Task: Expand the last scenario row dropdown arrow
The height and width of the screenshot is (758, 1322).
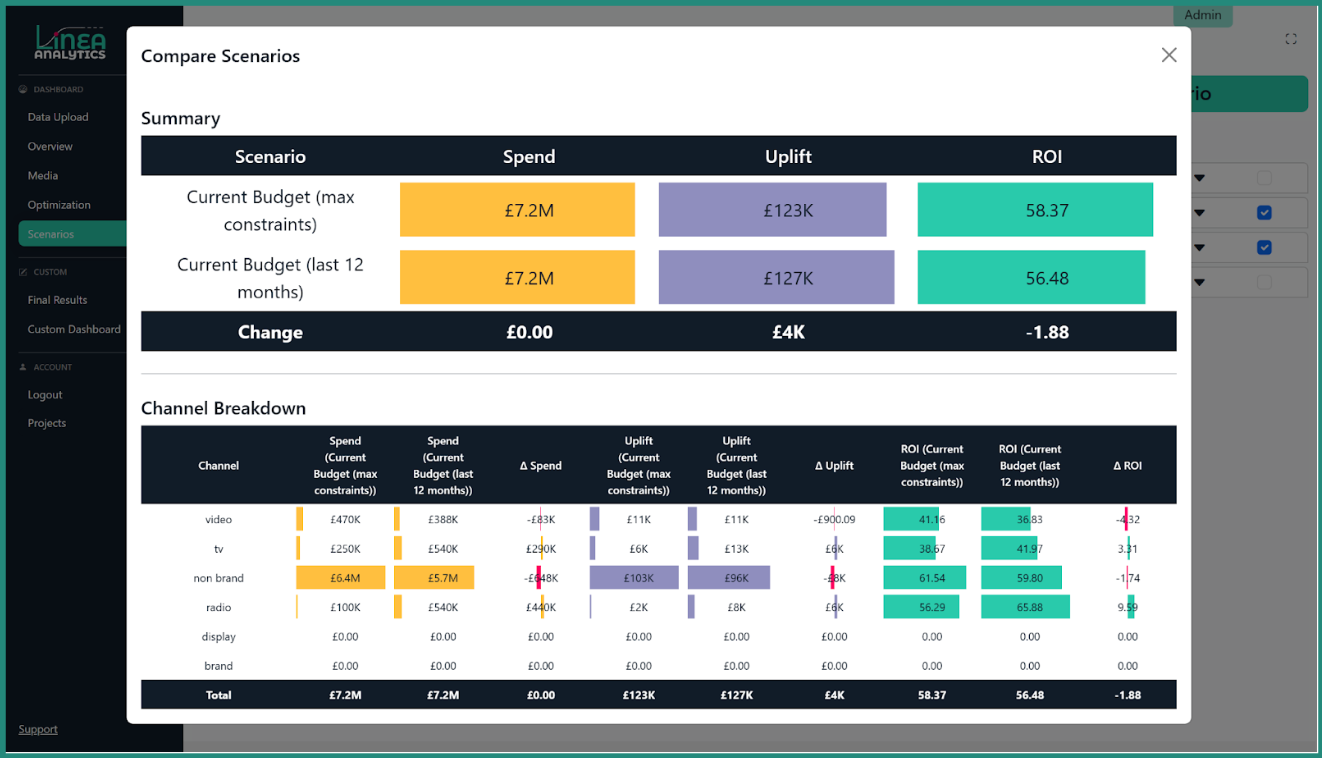Action: click(x=1200, y=282)
